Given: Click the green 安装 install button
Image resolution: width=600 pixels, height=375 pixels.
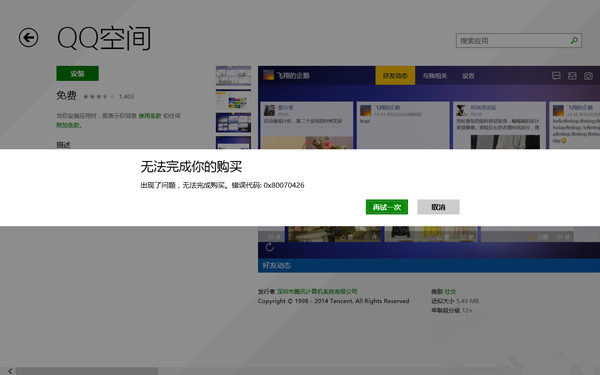Looking at the screenshot, I should (x=77, y=73).
